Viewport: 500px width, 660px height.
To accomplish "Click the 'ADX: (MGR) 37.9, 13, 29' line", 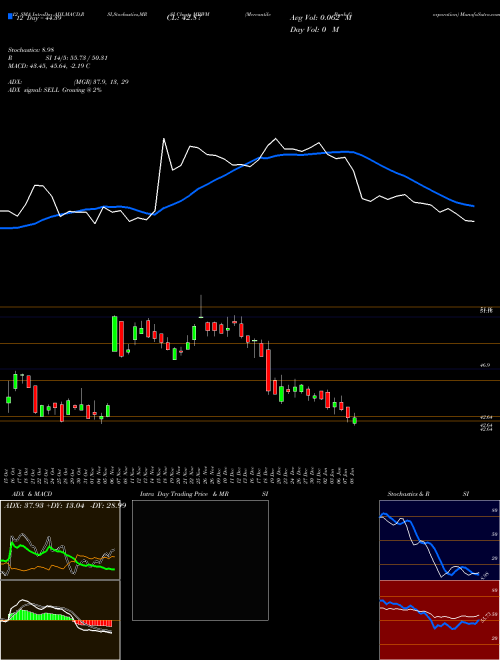I will [69, 82].
